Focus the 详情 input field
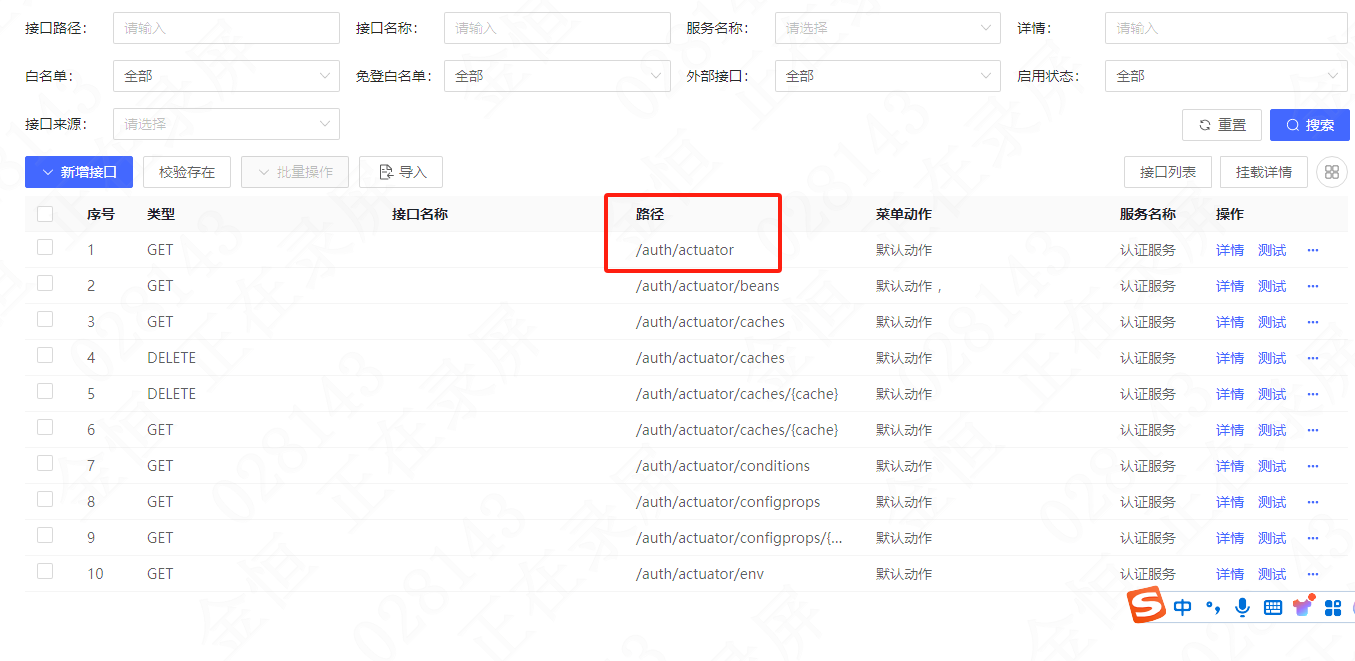 pyautogui.click(x=1226, y=28)
